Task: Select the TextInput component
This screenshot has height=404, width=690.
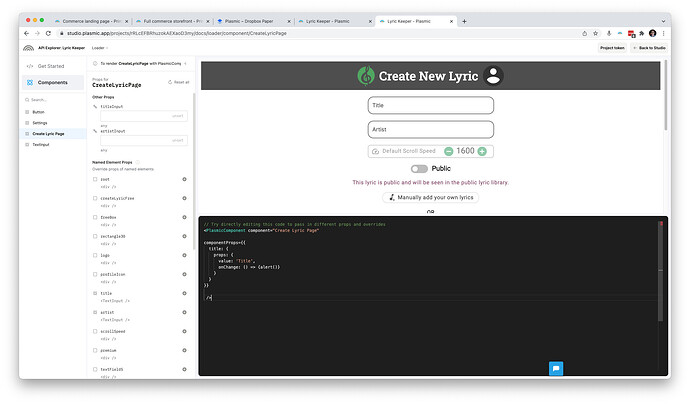Action: pos(53,144)
